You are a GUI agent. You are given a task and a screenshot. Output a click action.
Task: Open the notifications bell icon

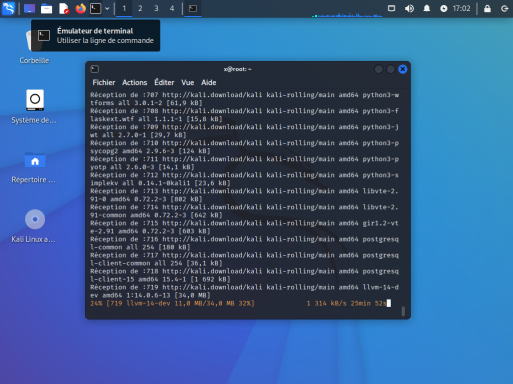[427, 8]
